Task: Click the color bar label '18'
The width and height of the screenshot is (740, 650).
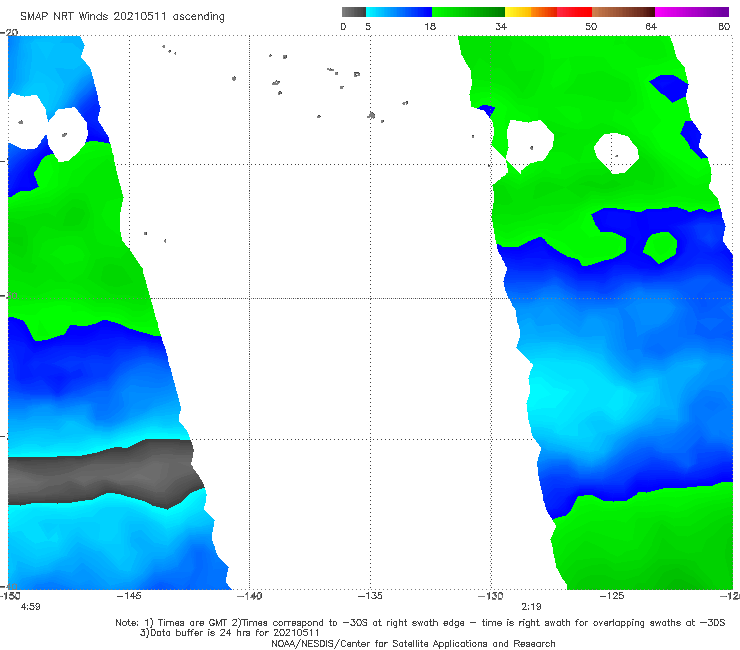Action: (430, 27)
